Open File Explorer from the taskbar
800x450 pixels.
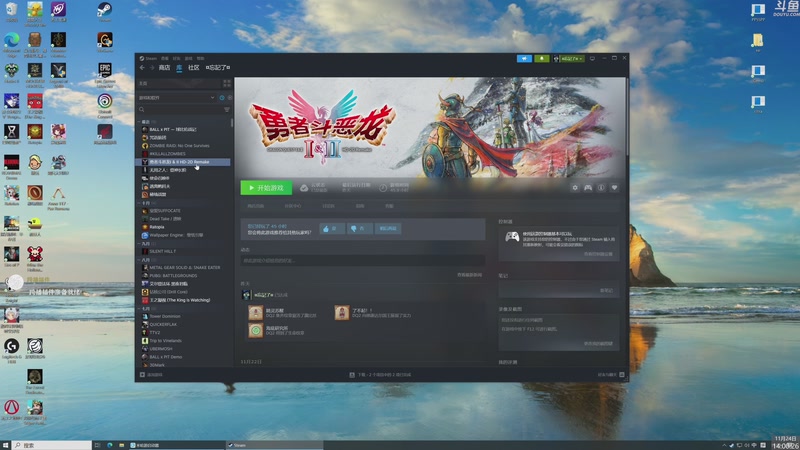pos(121,445)
